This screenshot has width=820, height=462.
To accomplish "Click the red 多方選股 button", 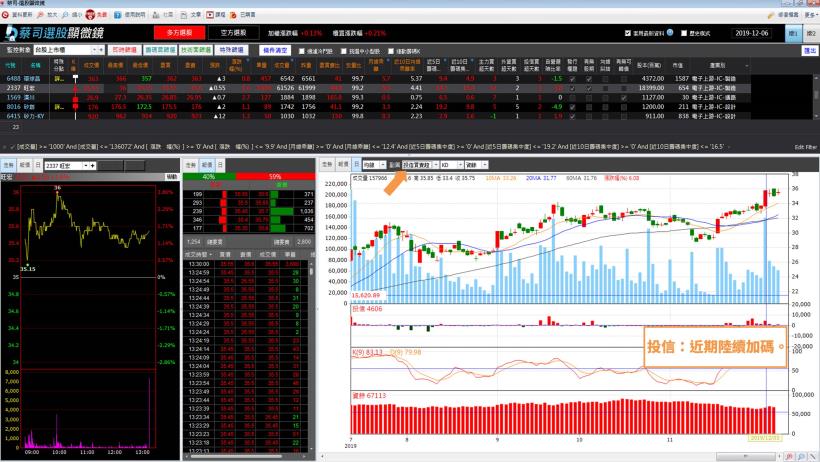I will (179, 33).
